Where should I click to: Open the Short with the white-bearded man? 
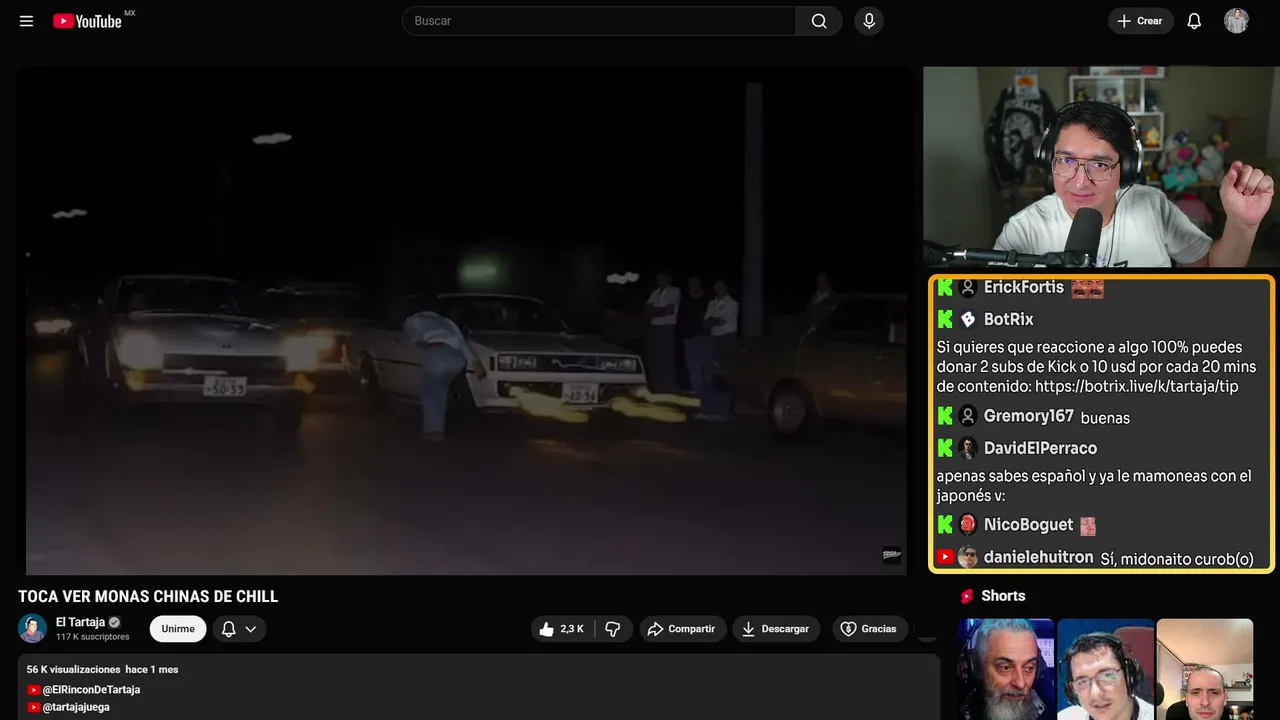click(1006, 669)
